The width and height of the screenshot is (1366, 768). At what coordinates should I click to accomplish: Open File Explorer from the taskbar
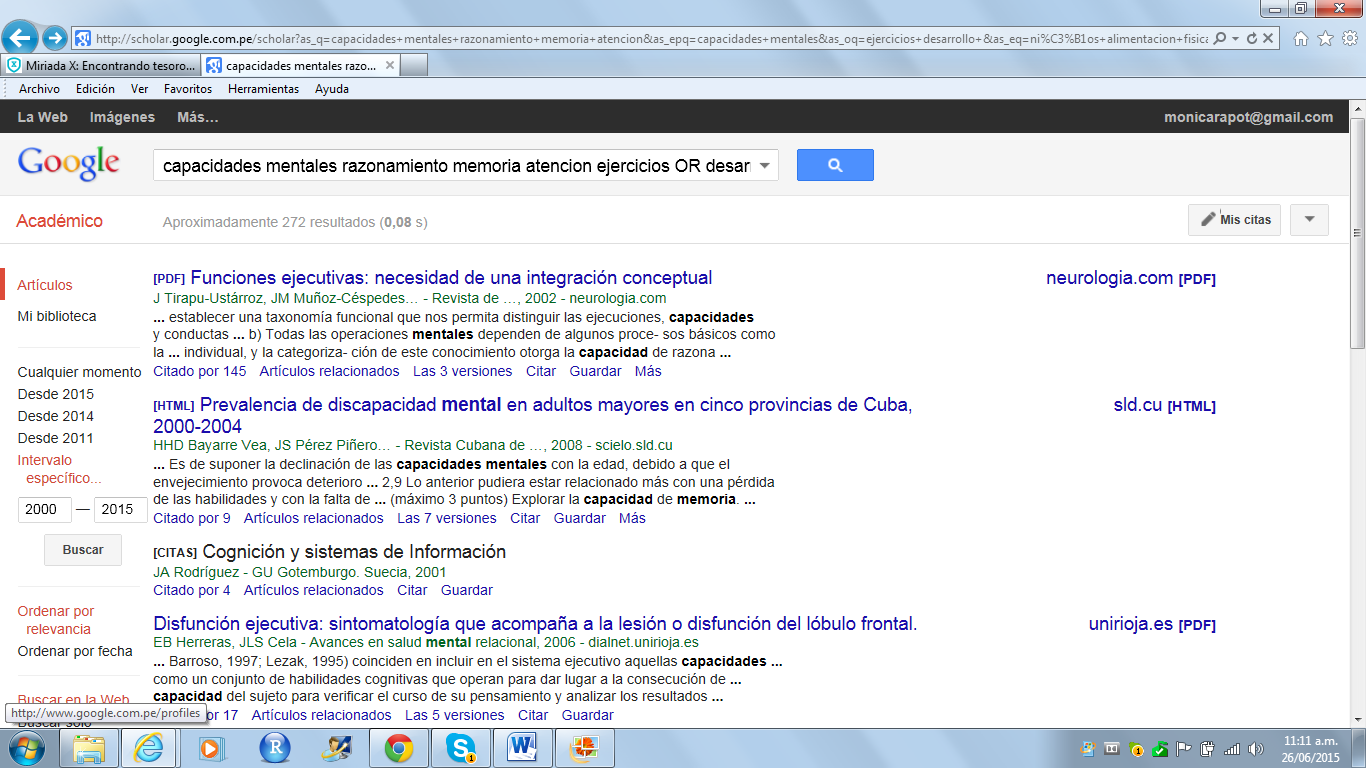[90, 747]
